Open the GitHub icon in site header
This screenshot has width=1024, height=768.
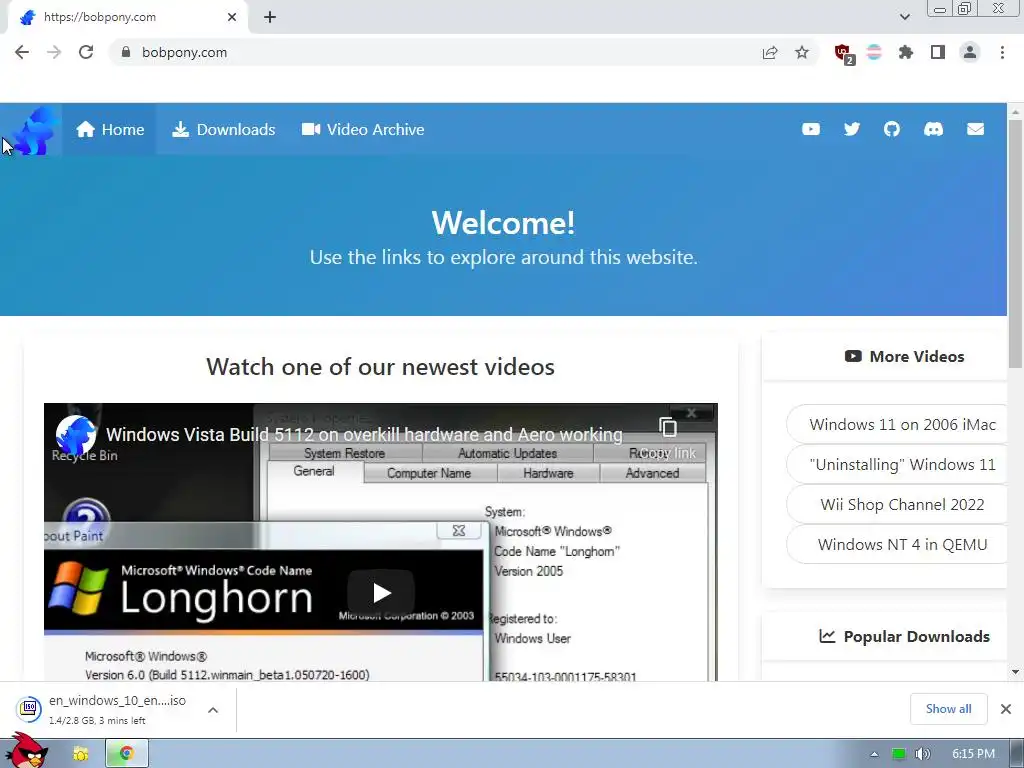click(x=892, y=129)
